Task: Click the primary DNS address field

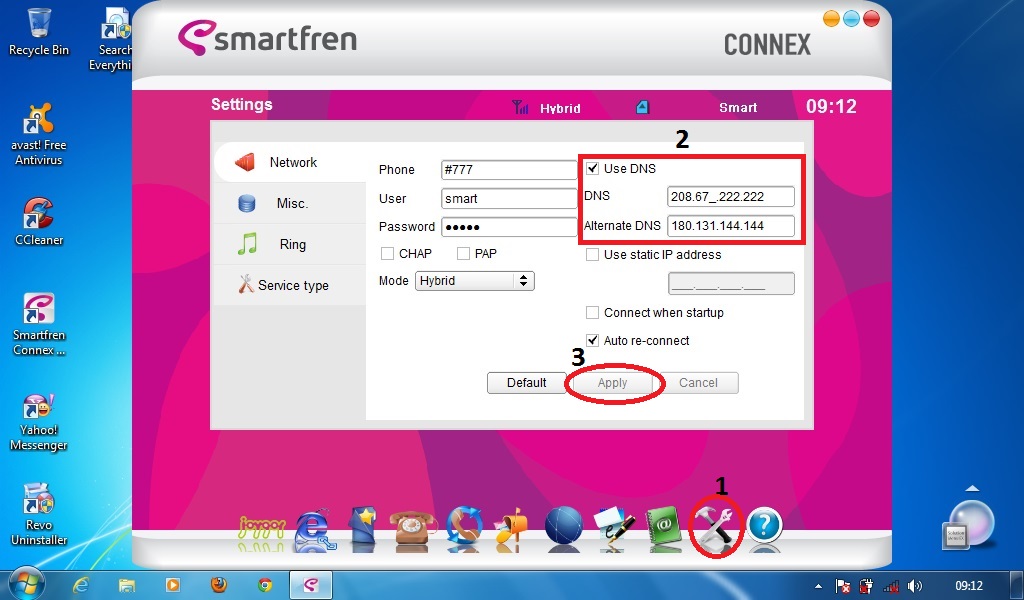Action: [731, 197]
